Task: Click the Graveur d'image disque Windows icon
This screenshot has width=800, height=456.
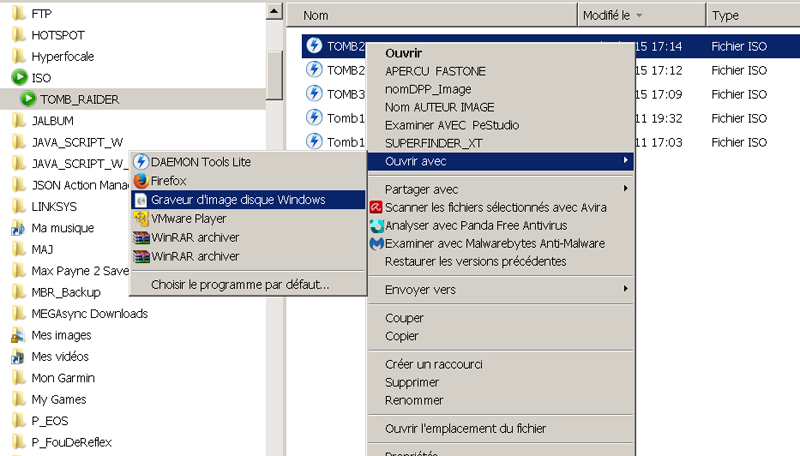Action: (x=141, y=200)
